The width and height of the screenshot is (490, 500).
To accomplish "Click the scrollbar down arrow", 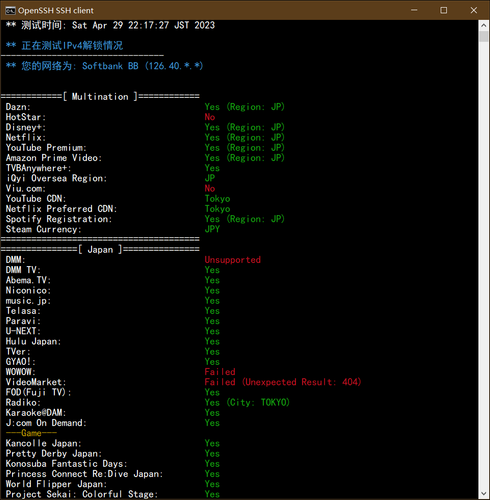I will (x=484, y=493).
